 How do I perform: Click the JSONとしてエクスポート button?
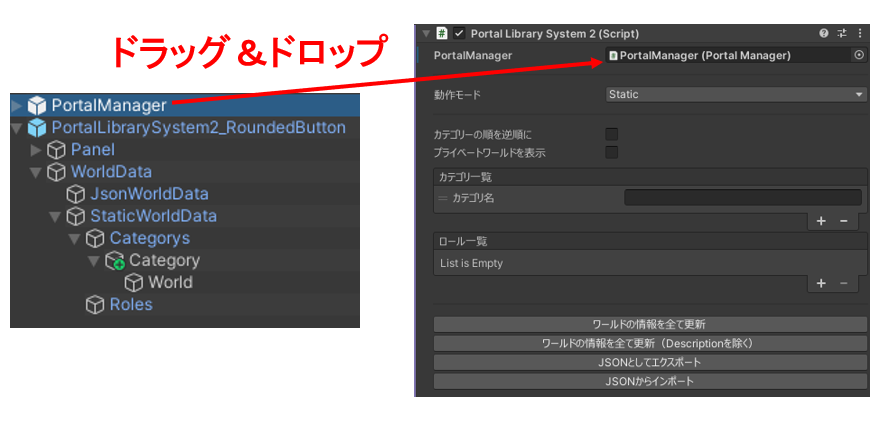tap(650, 362)
